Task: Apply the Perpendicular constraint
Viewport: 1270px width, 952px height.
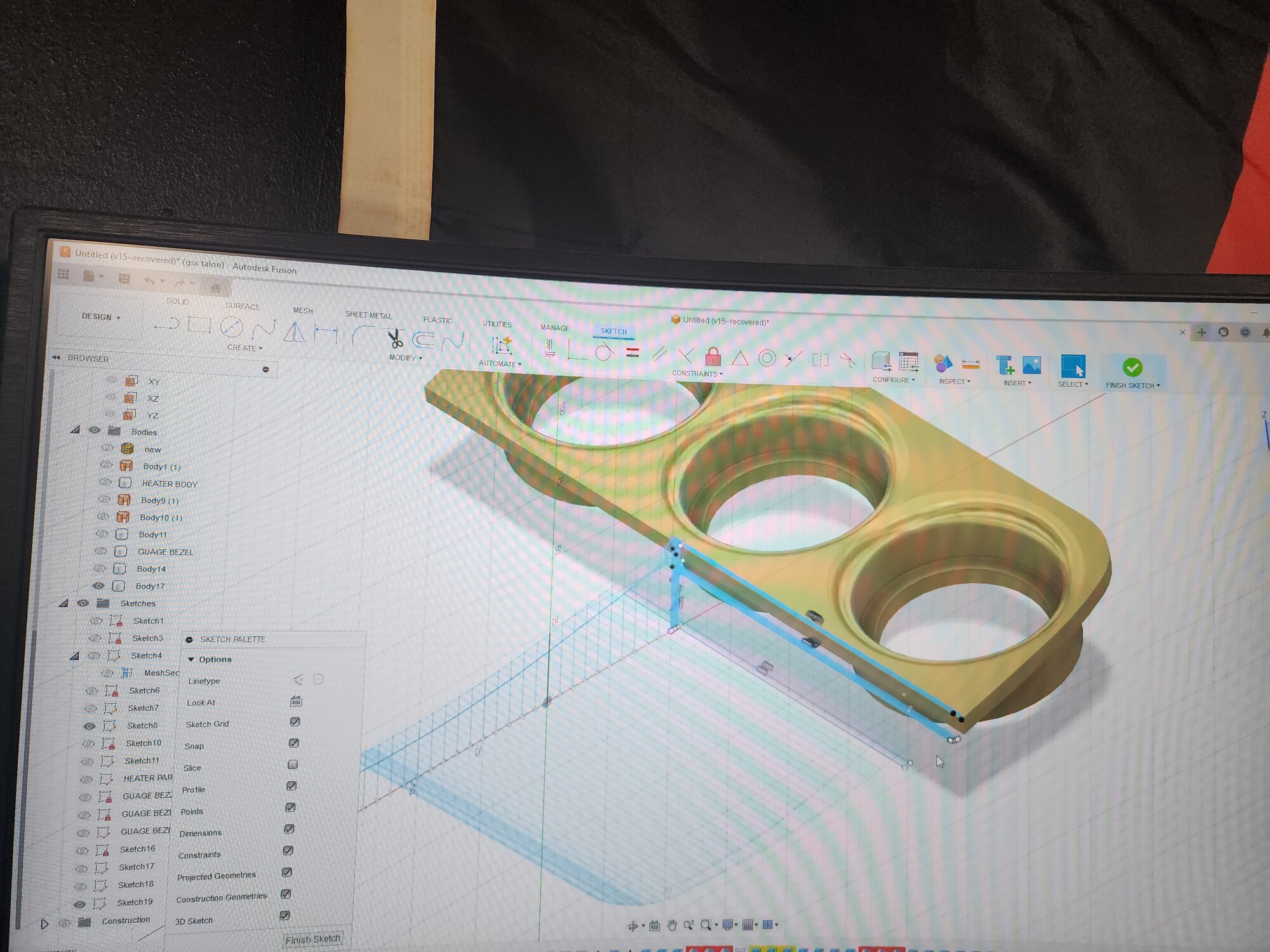Action: click(685, 355)
